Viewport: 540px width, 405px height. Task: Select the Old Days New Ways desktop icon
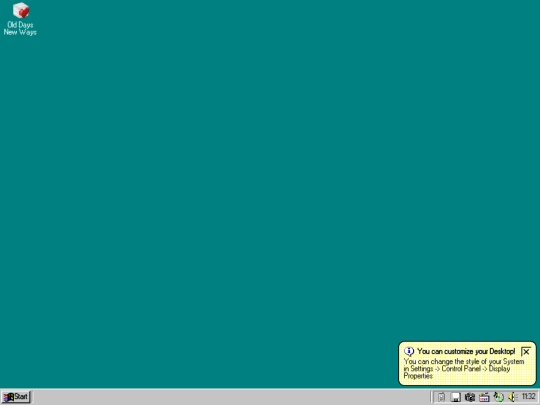(x=20, y=19)
